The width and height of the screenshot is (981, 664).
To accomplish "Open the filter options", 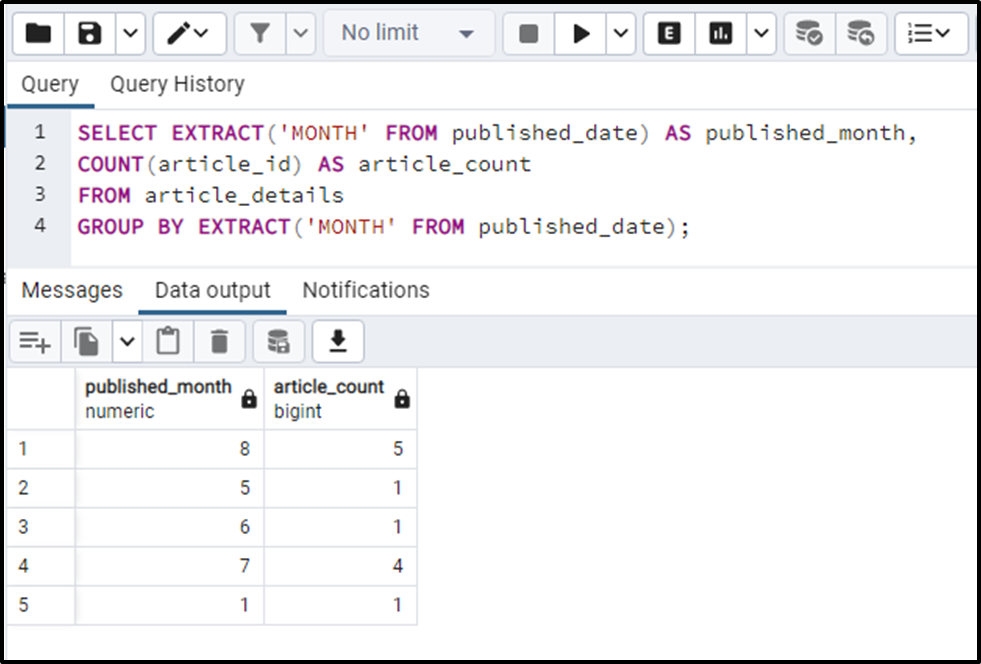I will pos(259,33).
